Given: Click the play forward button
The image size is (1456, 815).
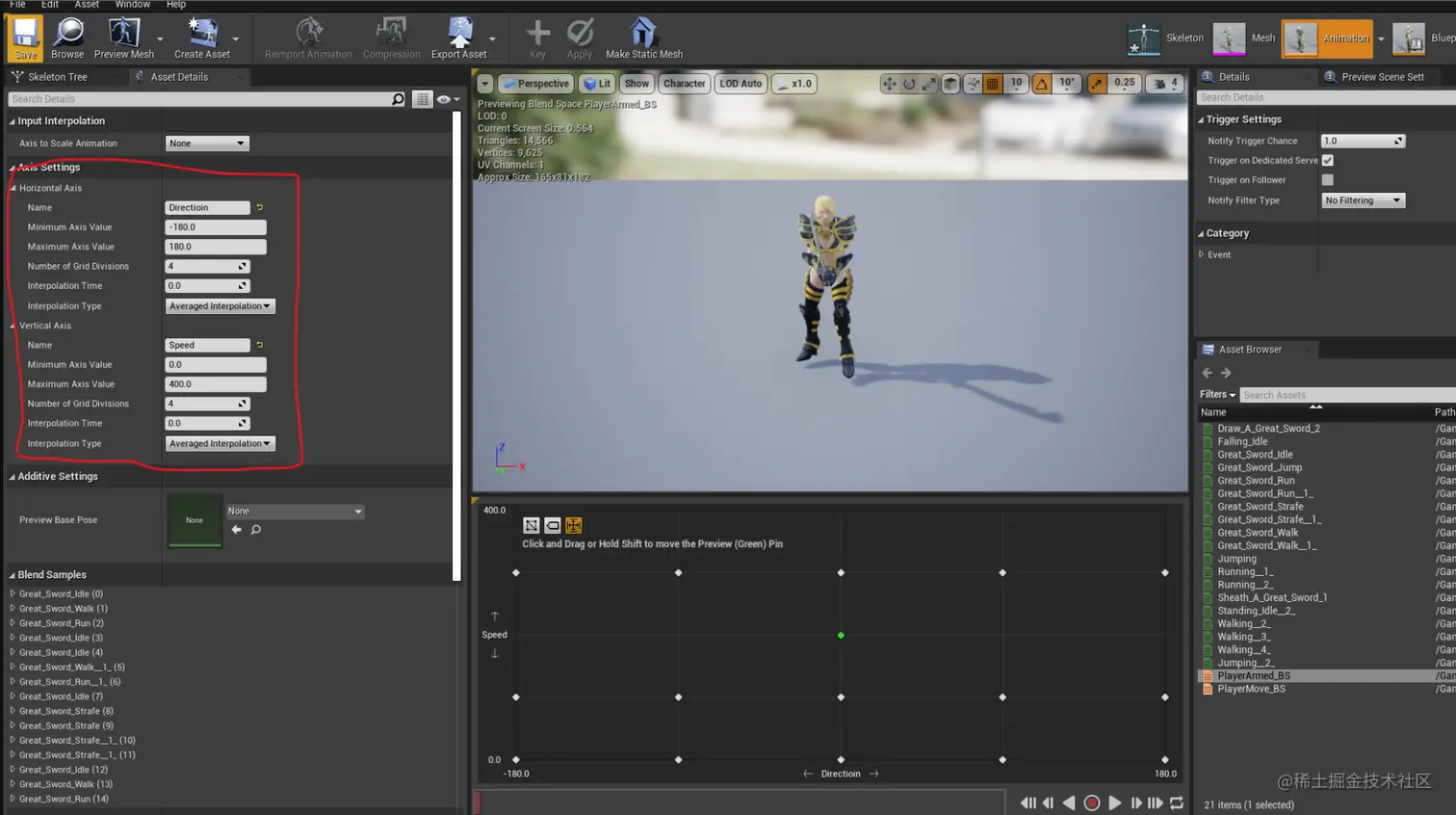Looking at the screenshot, I should [x=1114, y=803].
